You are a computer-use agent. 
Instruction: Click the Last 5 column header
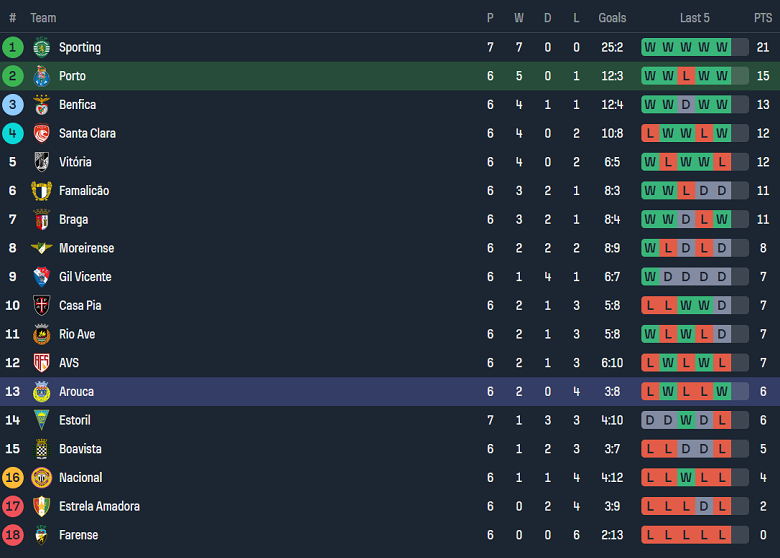695,18
